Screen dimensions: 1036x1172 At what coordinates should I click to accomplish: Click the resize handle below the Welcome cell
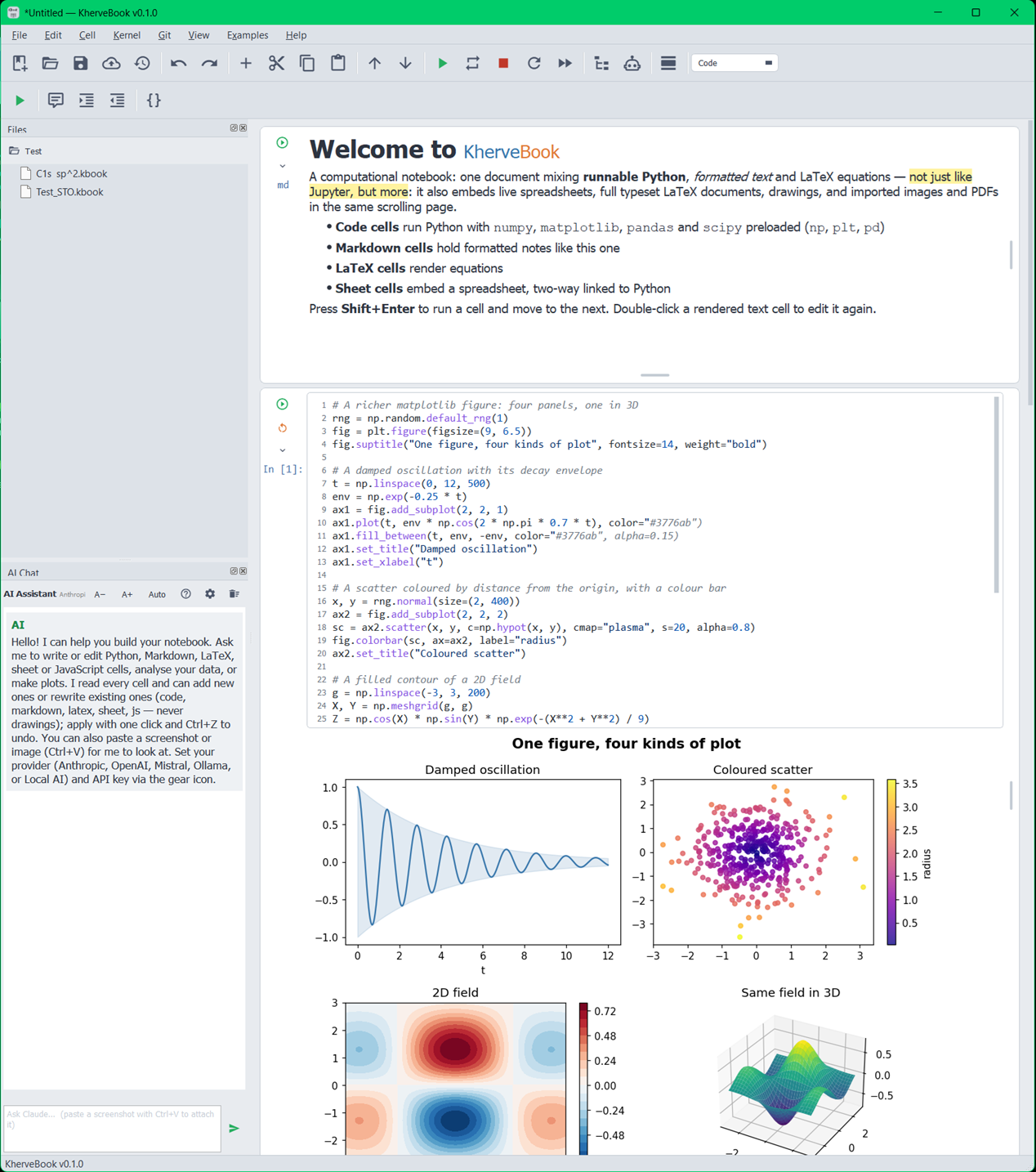(x=655, y=375)
